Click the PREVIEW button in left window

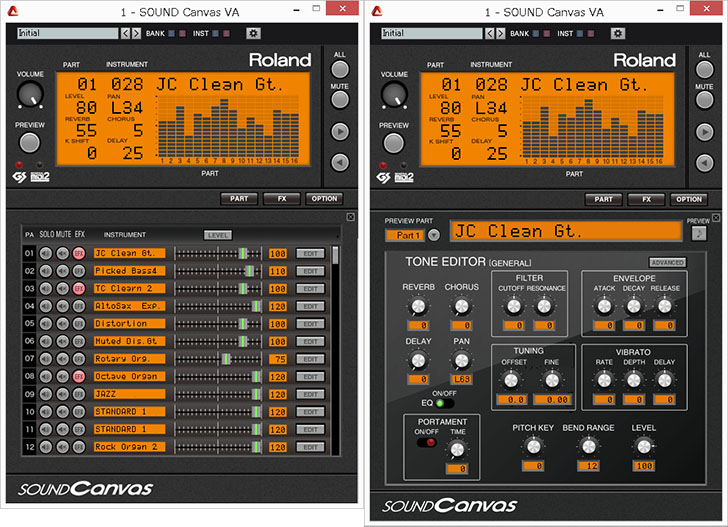30,143
